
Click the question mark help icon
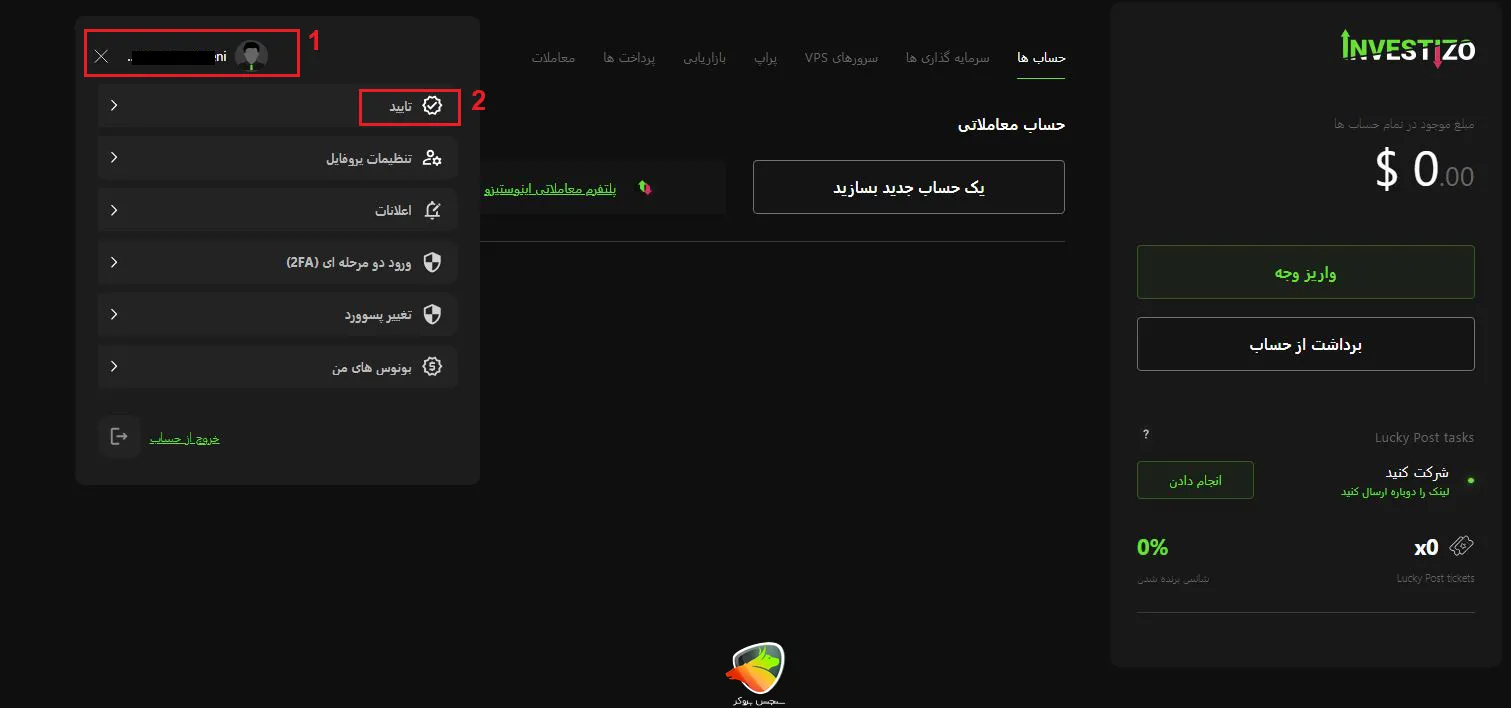[x=1145, y=434]
